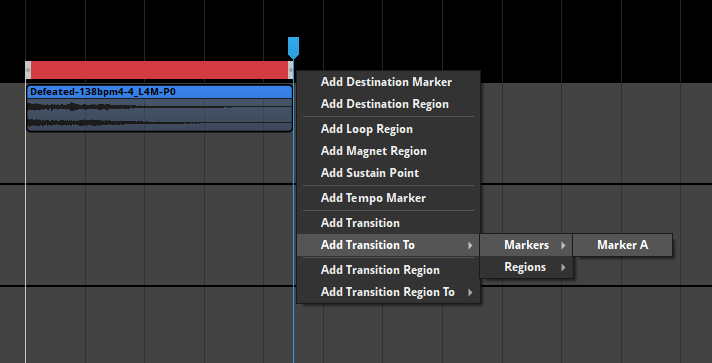Open the Regions submenu
Screen dimensions: 712x363
coord(527,267)
